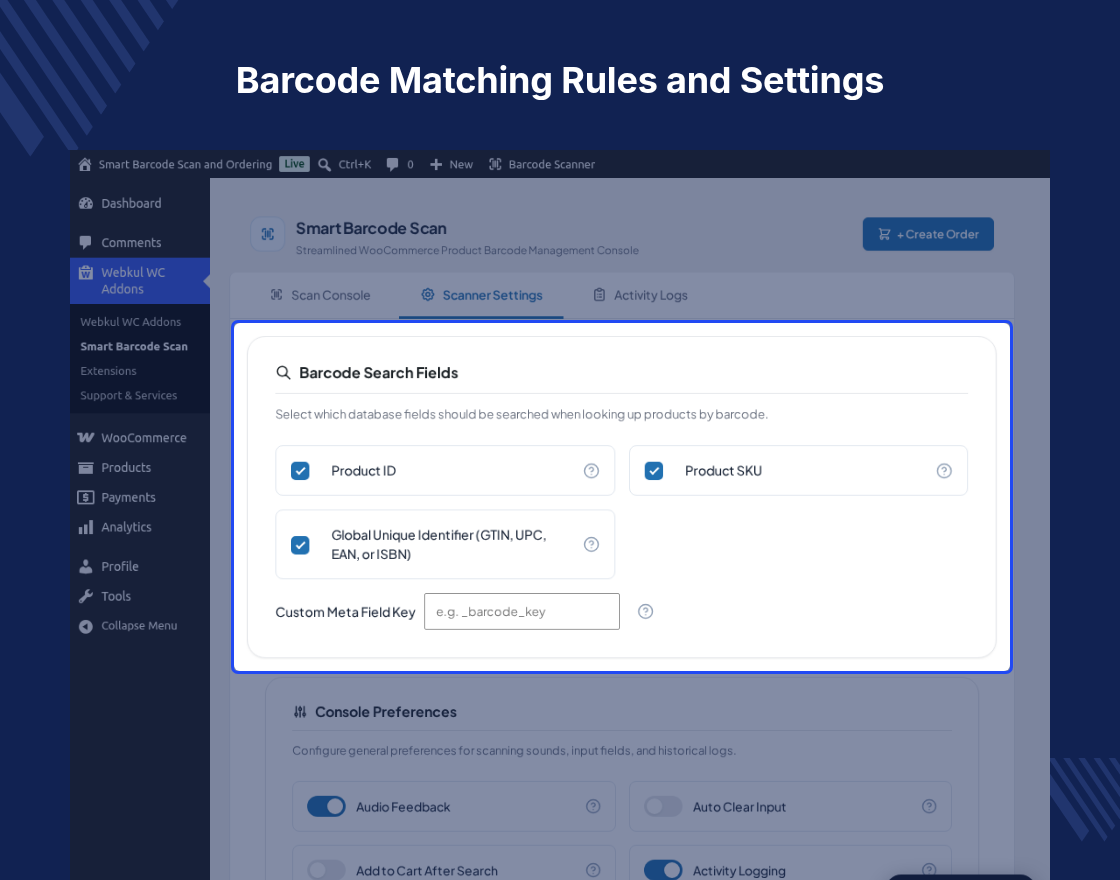Click the Analytics bar chart icon
This screenshot has width=1120, height=880.
click(86, 527)
